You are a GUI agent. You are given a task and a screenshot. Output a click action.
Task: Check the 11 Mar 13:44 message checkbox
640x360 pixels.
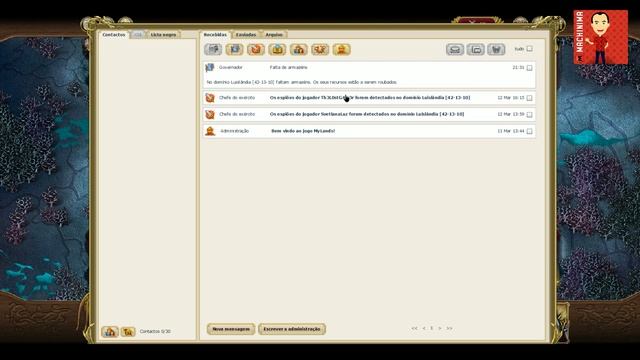point(529,131)
